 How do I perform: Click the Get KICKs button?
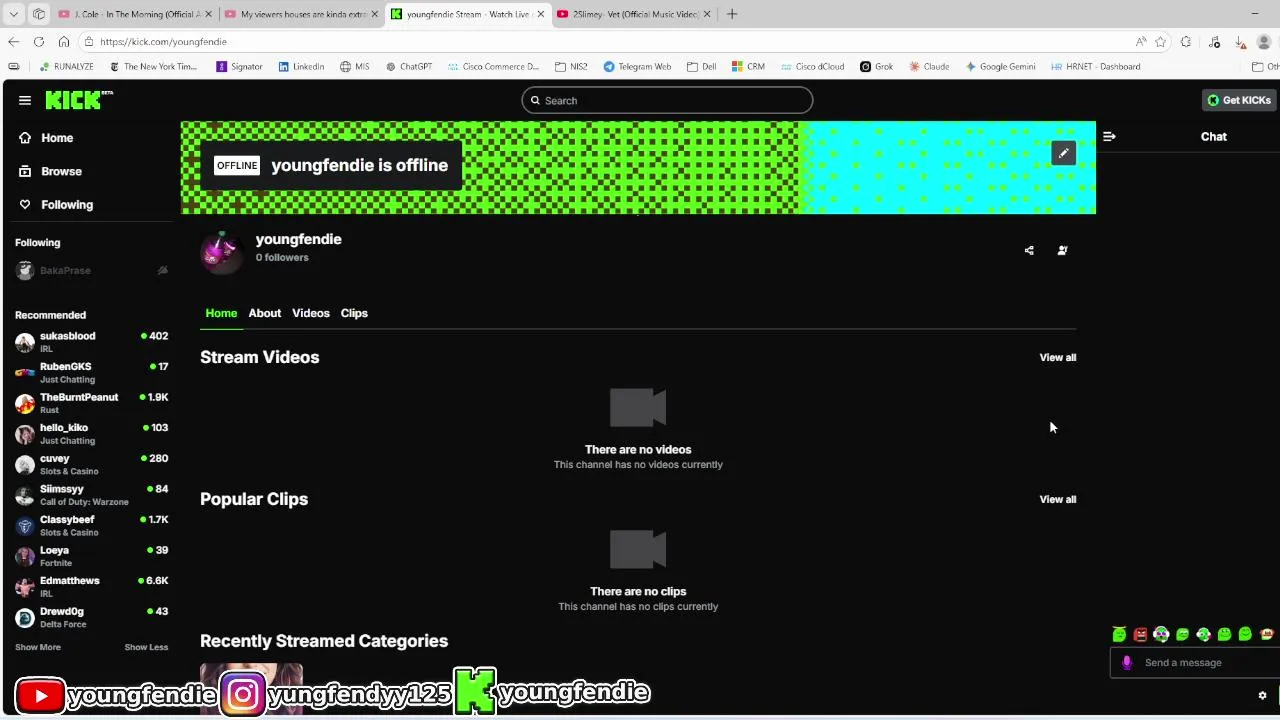(x=1238, y=100)
